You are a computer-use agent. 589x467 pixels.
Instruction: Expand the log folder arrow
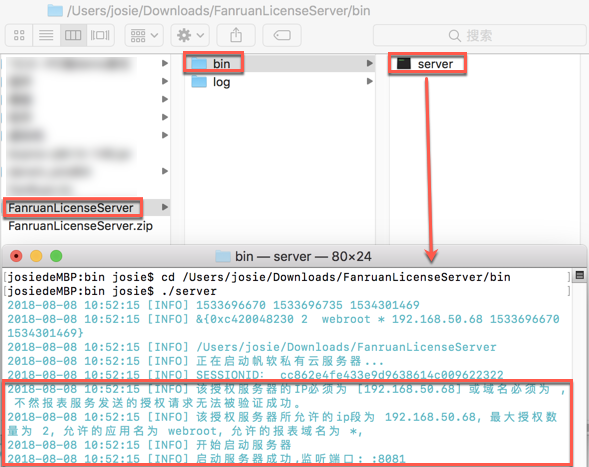(x=370, y=82)
